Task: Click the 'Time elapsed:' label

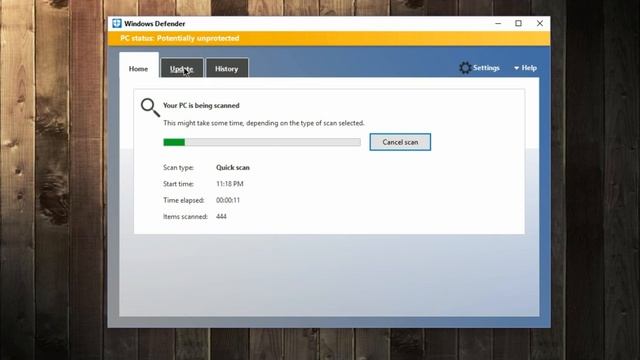Action: click(183, 200)
